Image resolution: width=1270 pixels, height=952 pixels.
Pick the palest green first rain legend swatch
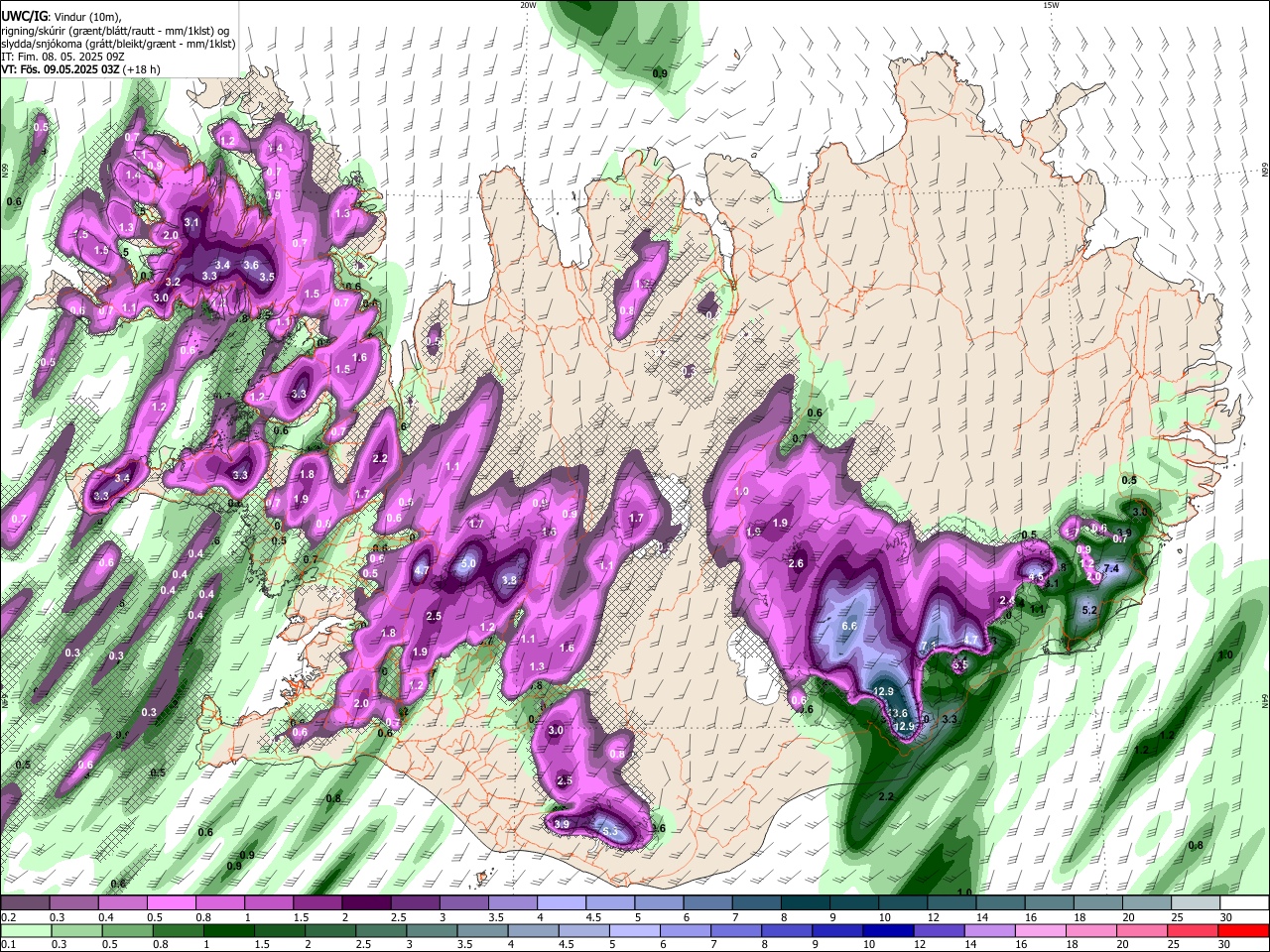click(26, 930)
